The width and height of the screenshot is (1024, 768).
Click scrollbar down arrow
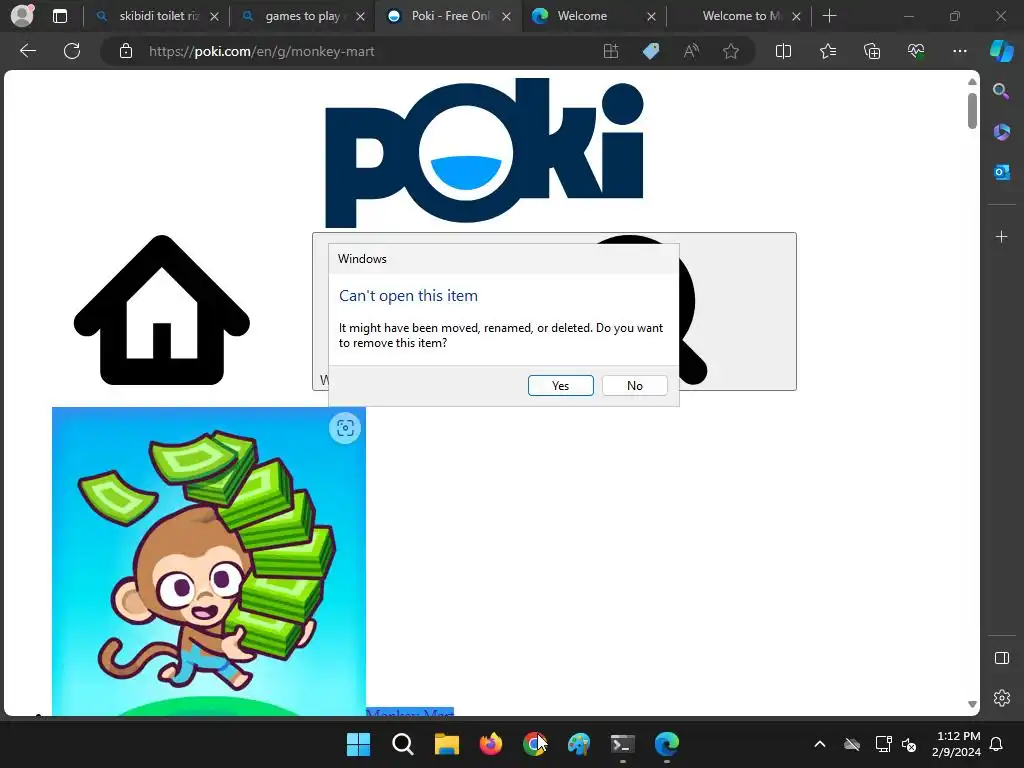972,704
